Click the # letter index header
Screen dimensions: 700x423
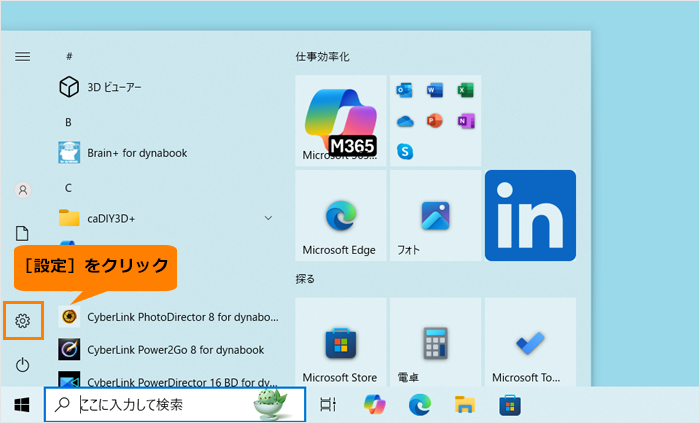pyautogui.click(x=69, y=56)
